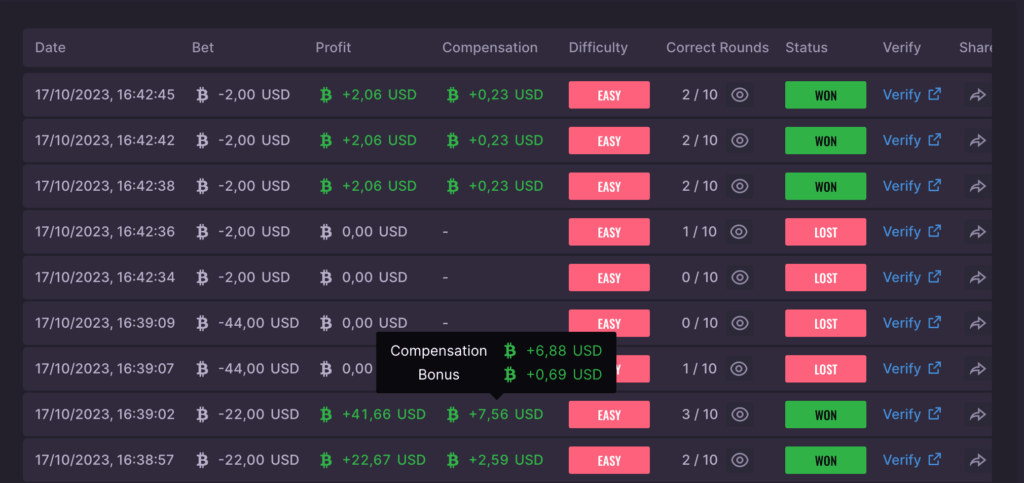Click the EASY badge in the 16:42:34 row

pyautogui.click(x=609, y=278)
